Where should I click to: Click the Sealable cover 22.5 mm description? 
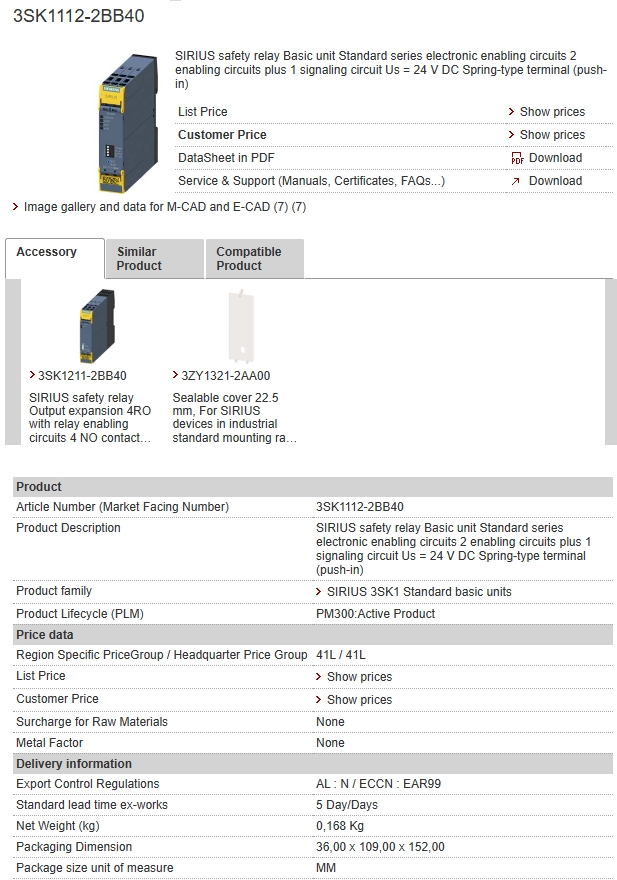coord(235,418)
